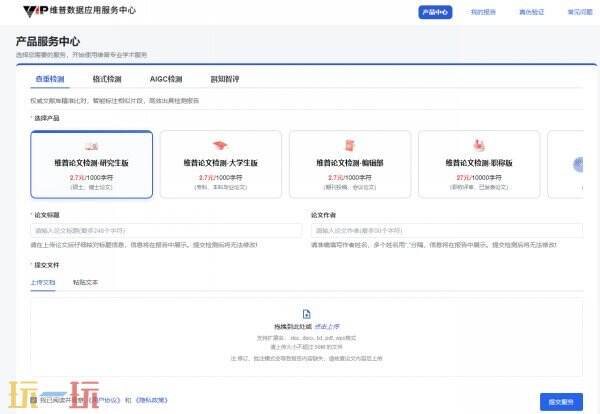Click the 27元/10000字符 price on 职称版 card
The image size is (600, 414).
tap(479, 178)
